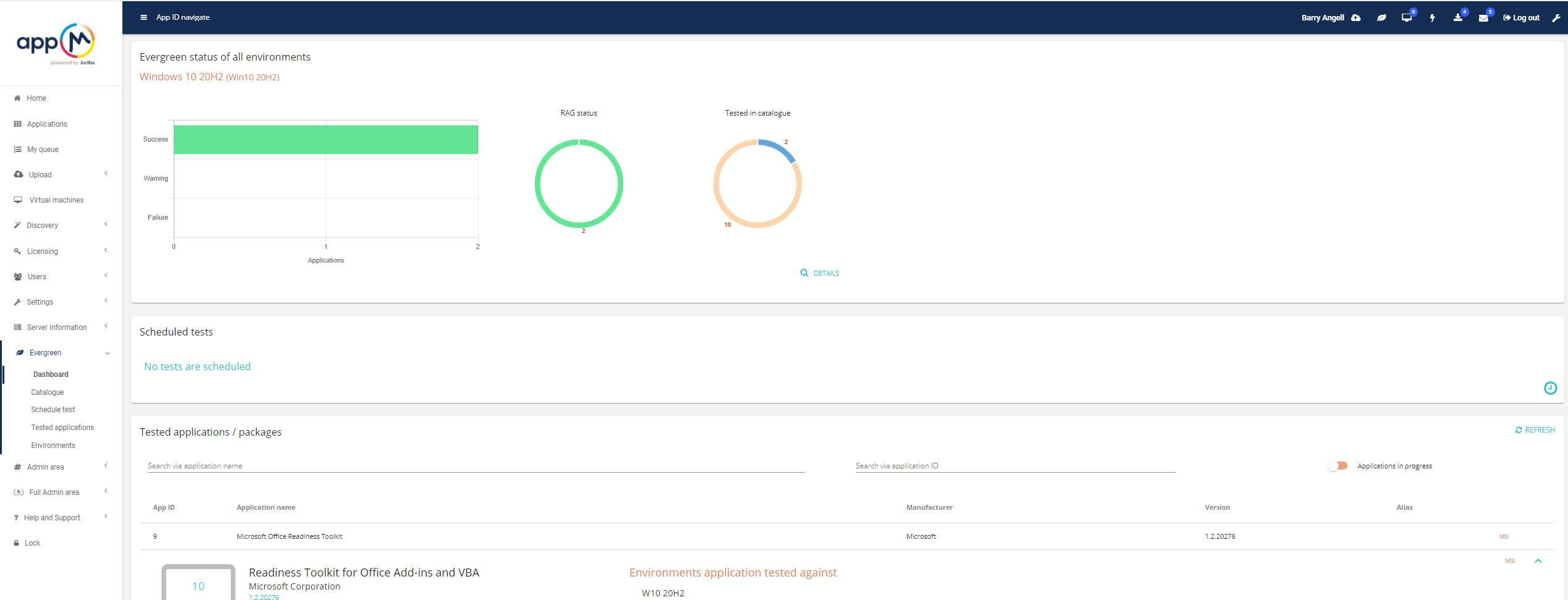Open the Catalogue page from sidebar
Image resolution: width=1568 pixels, height=600 pixels.
point(48,392)
